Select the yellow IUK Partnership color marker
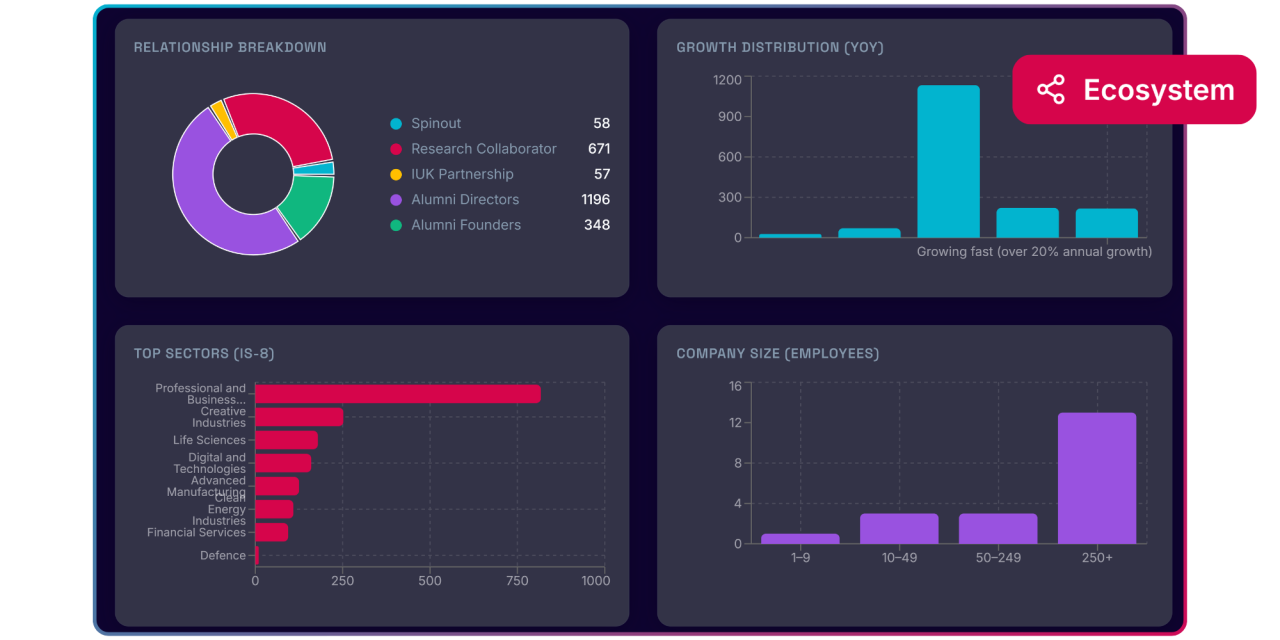 [396, 173]
